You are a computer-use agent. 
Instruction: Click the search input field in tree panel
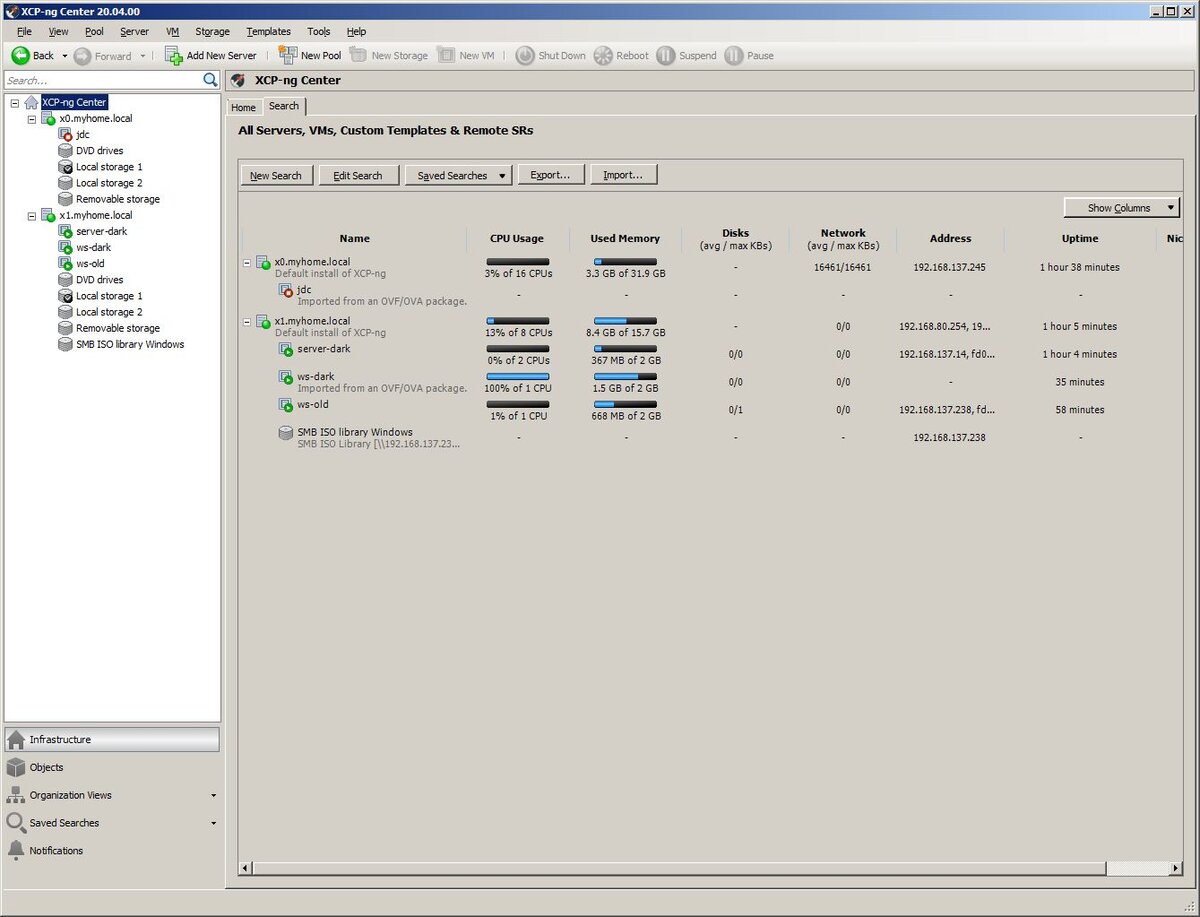(x=103, y=80)
